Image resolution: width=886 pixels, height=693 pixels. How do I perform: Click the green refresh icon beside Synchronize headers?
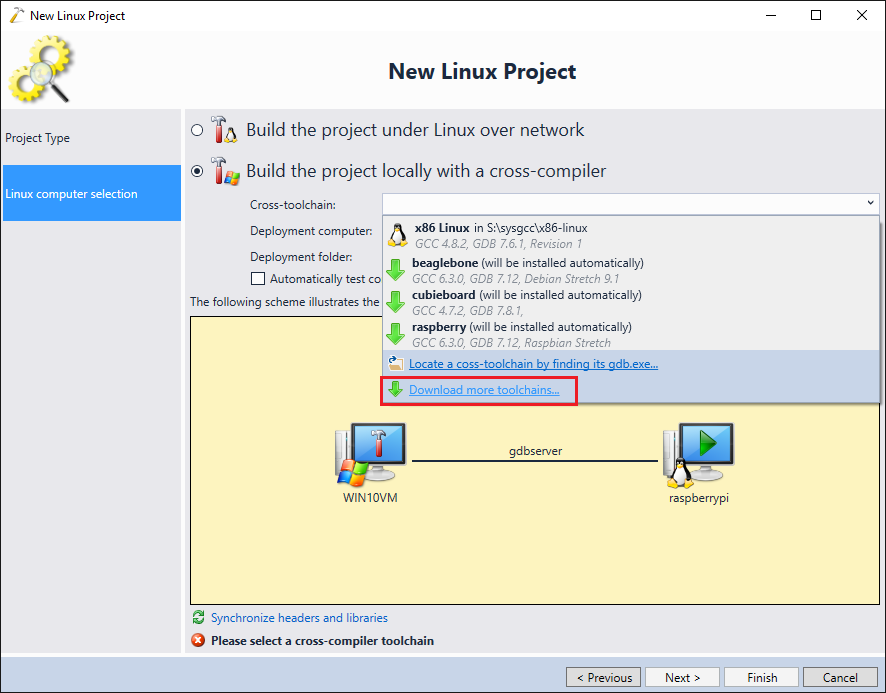pyautogui.click(x=198, y=617)
